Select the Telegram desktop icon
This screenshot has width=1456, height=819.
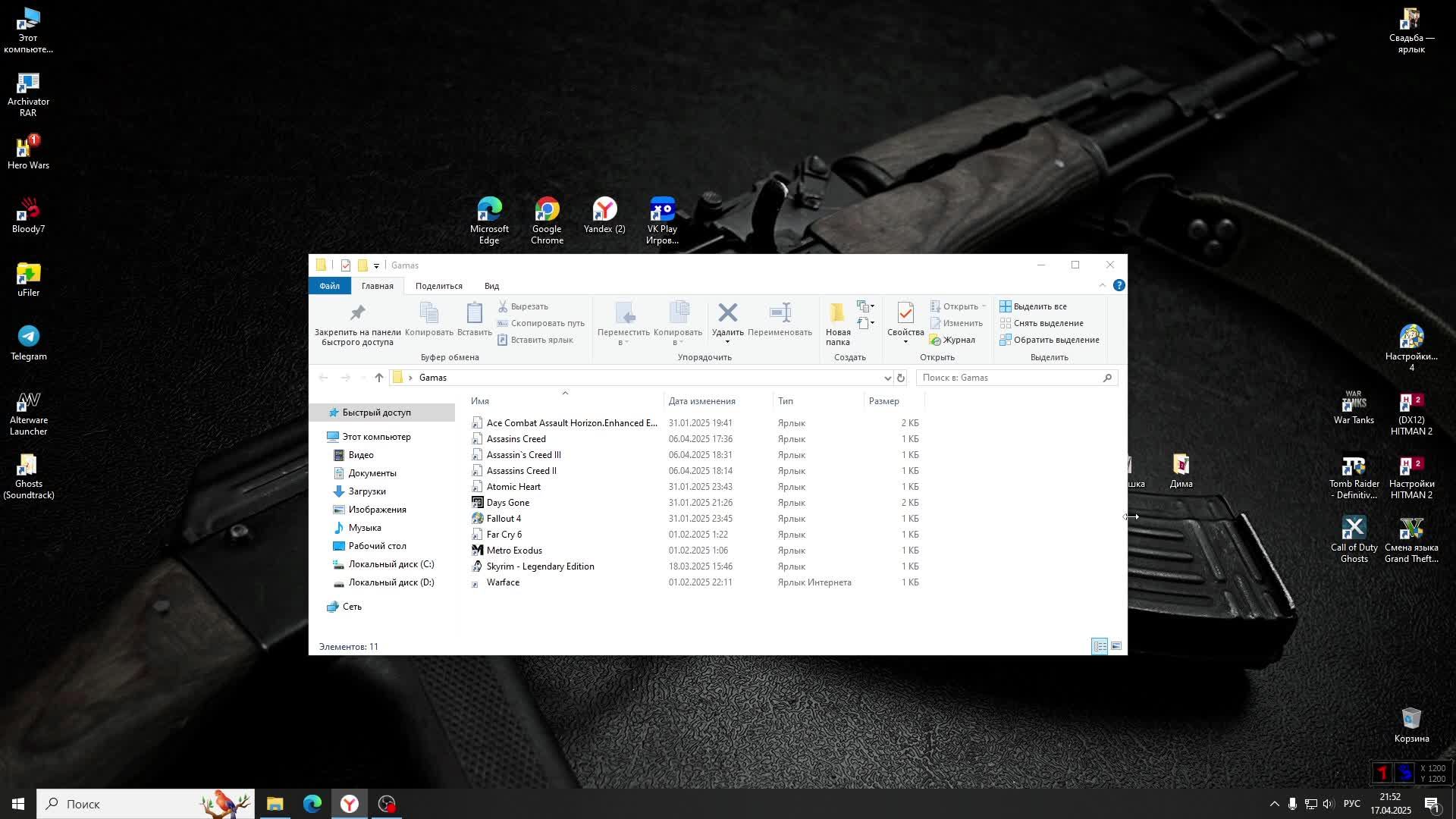(x=28, y=343)
